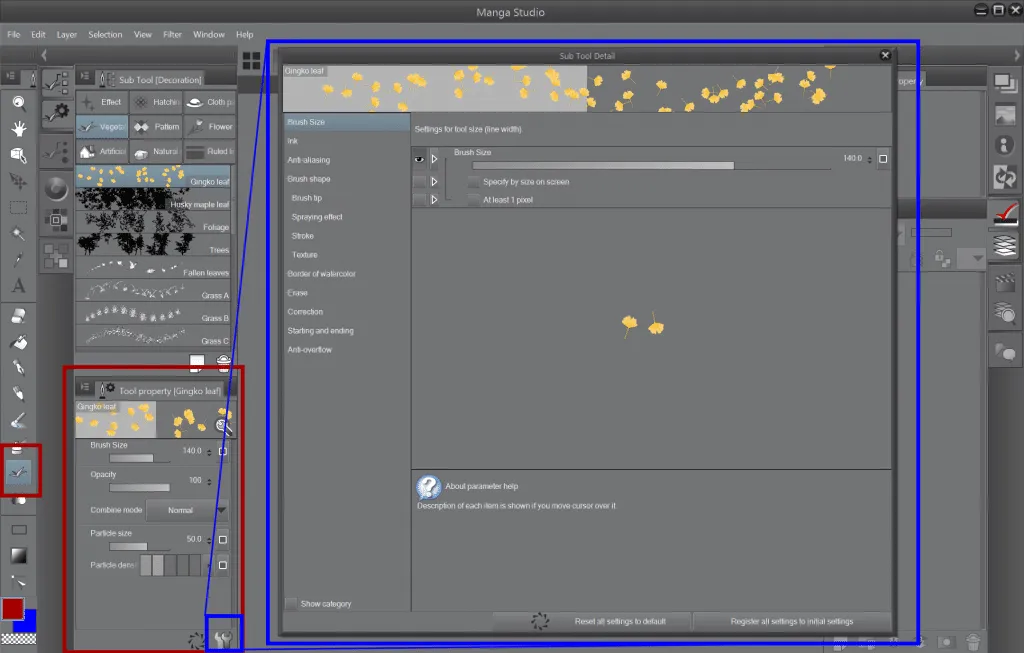The width and height of the screenshot is (1024, 653).
Task: Select Husky maple leaf brush preset
Action: tap(153, 205)
